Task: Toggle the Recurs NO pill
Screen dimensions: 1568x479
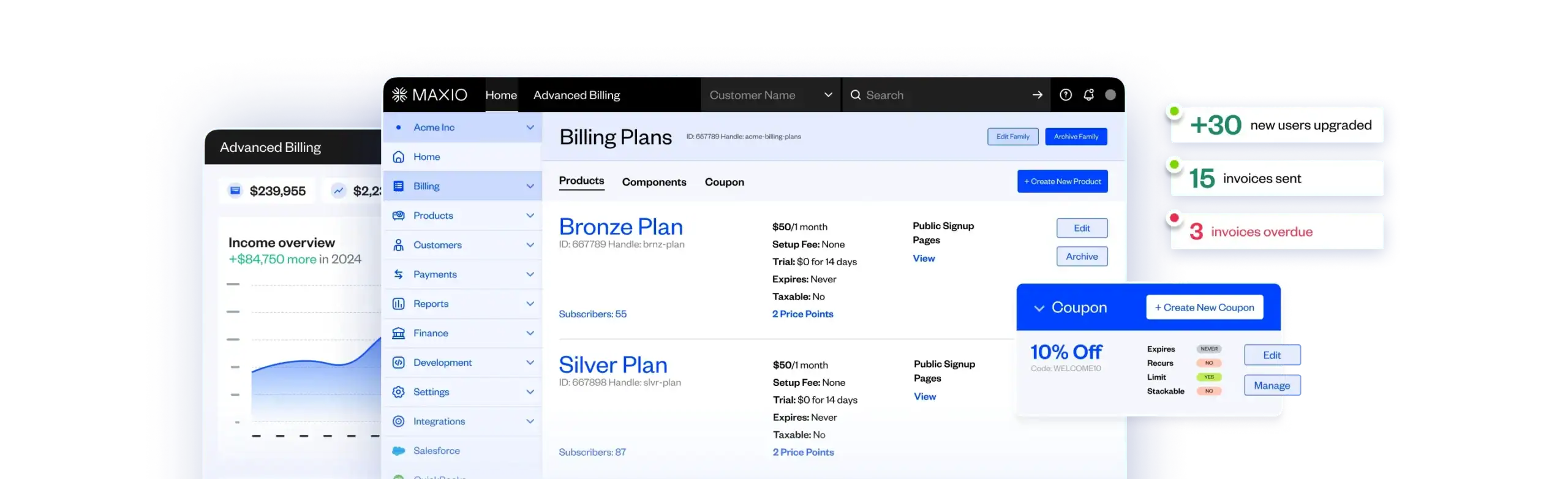Action: (1209, 363)
